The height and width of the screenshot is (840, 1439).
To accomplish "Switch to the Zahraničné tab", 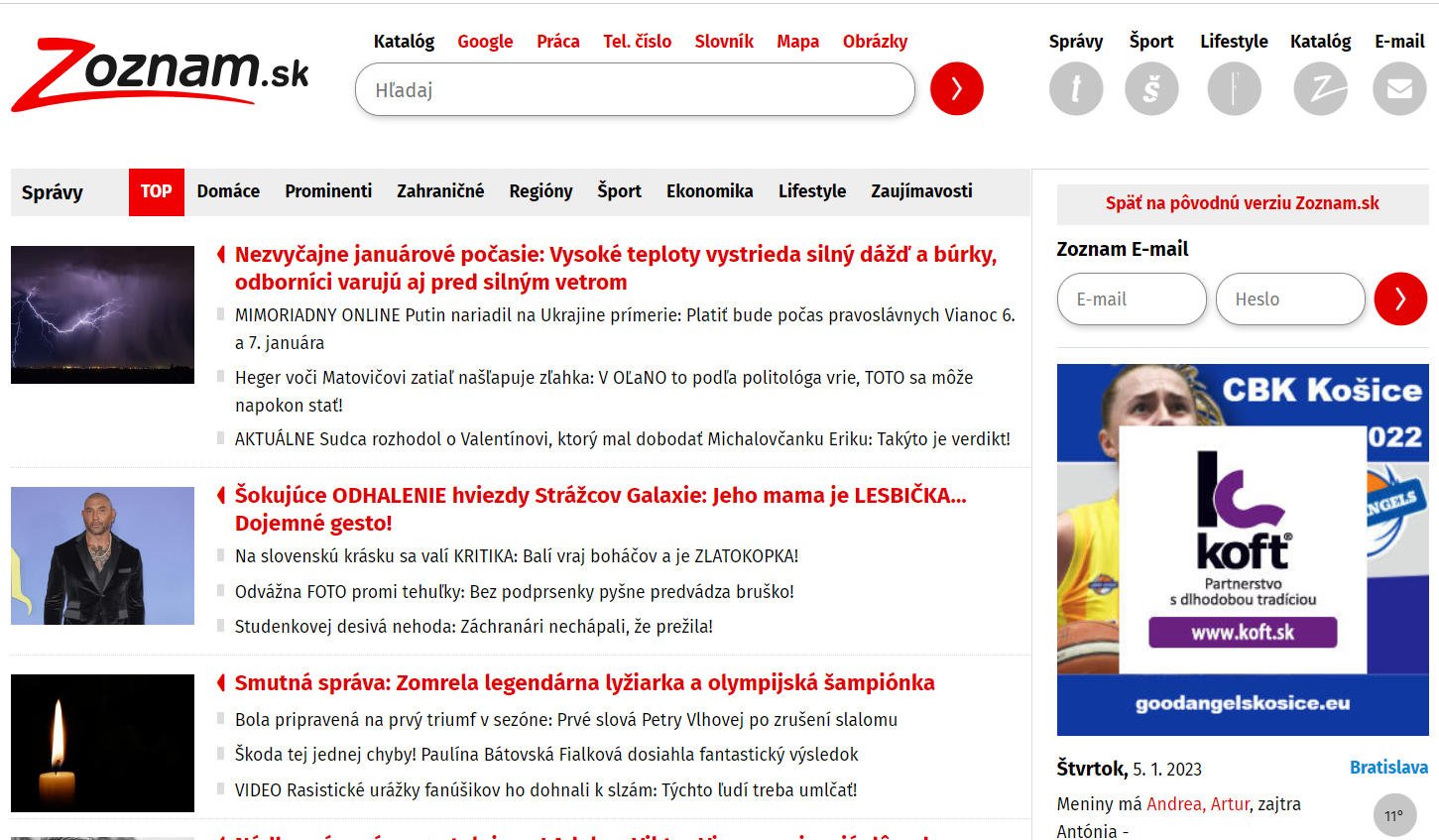I will click(x=440, y=191).
